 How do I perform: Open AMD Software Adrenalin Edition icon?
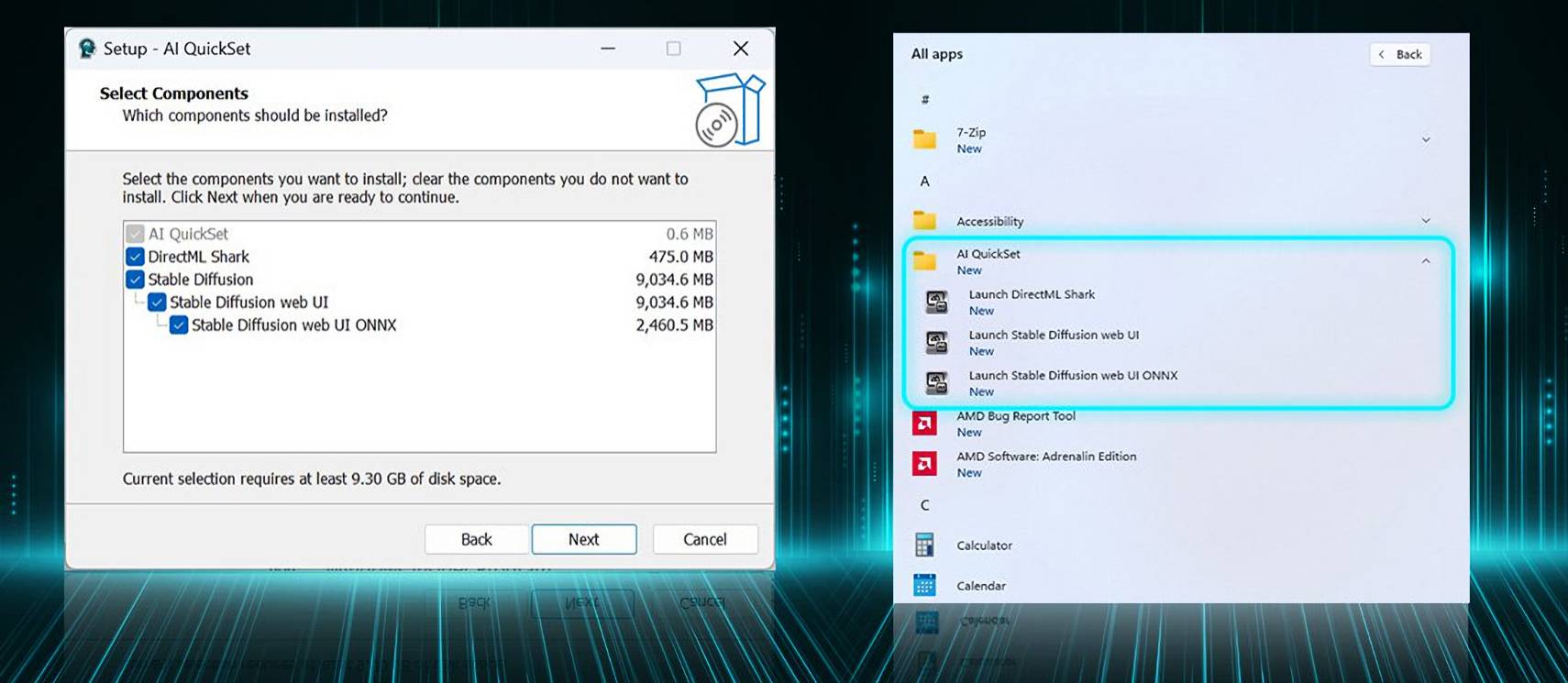[924, 463]
